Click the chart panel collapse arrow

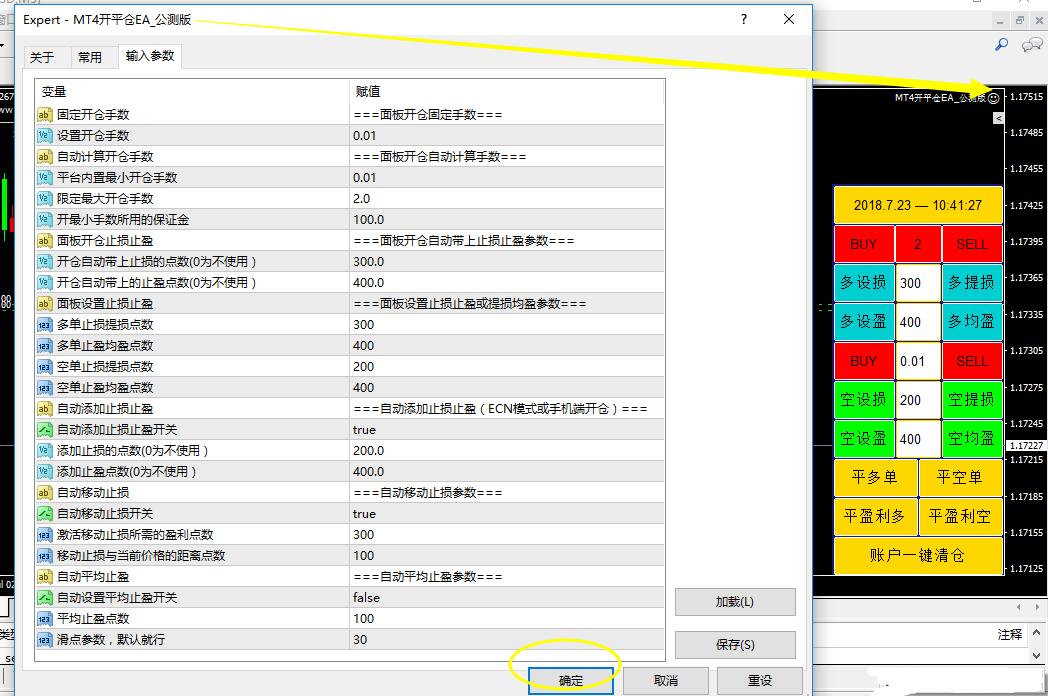[999, 118]
